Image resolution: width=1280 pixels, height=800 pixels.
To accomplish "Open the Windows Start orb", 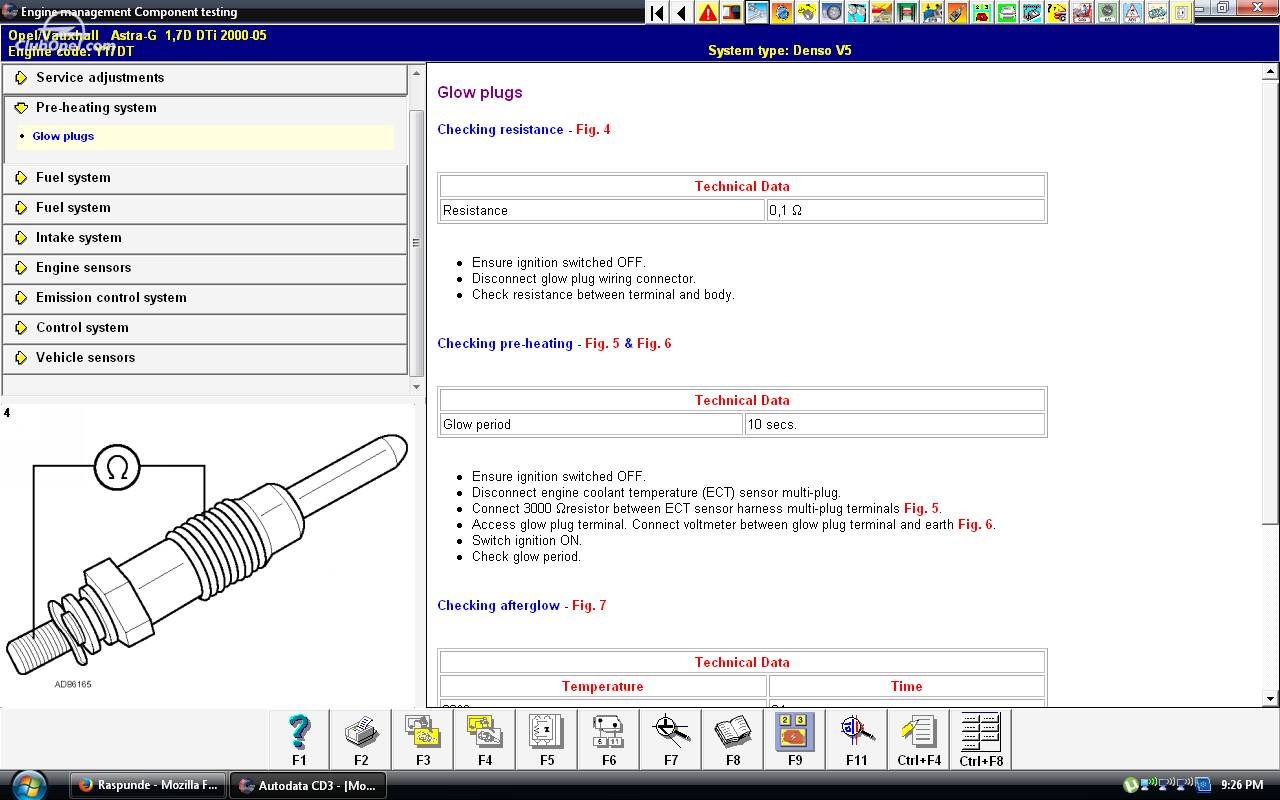I will [30, 784].
